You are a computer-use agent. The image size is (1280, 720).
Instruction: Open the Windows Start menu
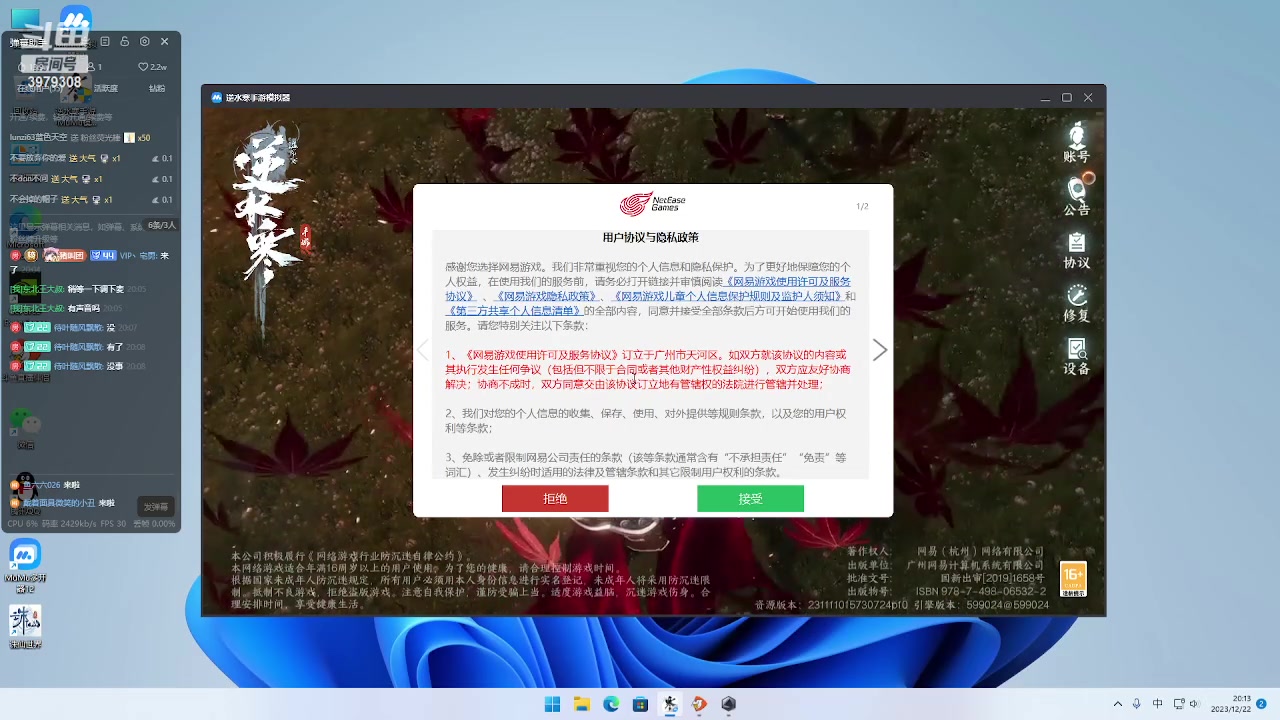pos(552,704)
